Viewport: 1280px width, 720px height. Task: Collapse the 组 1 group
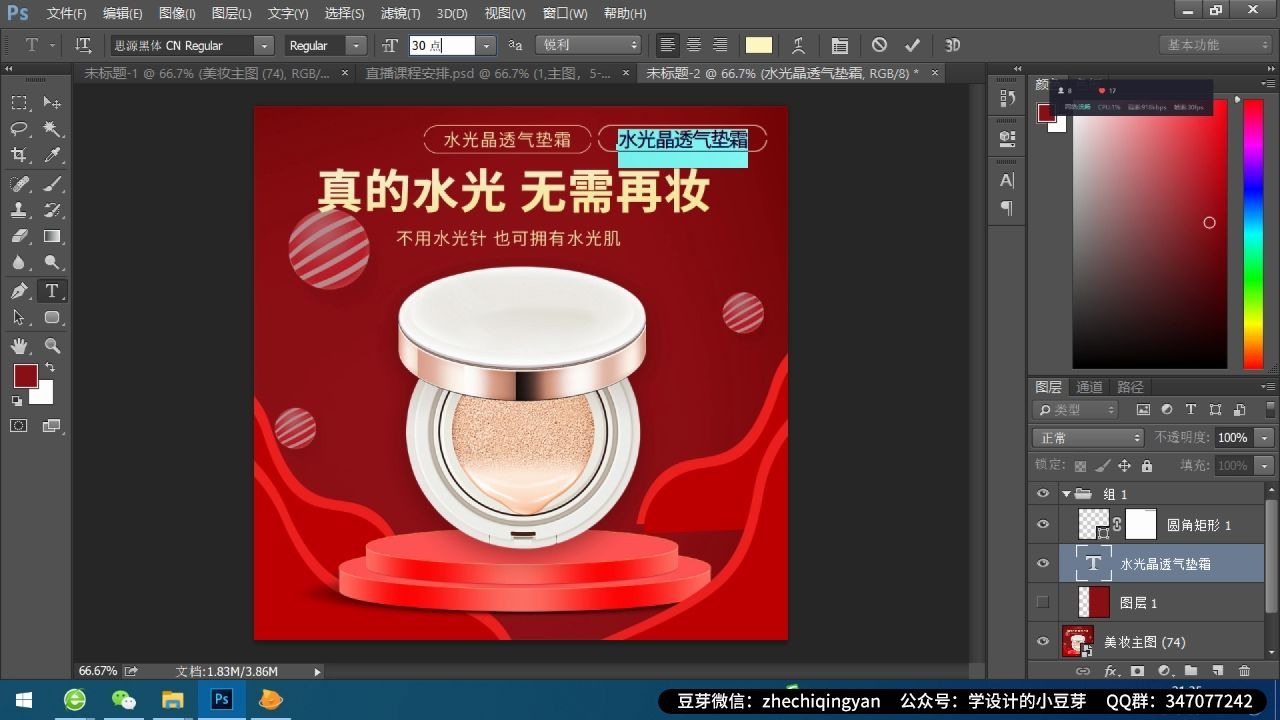(x=1066, y=494)
